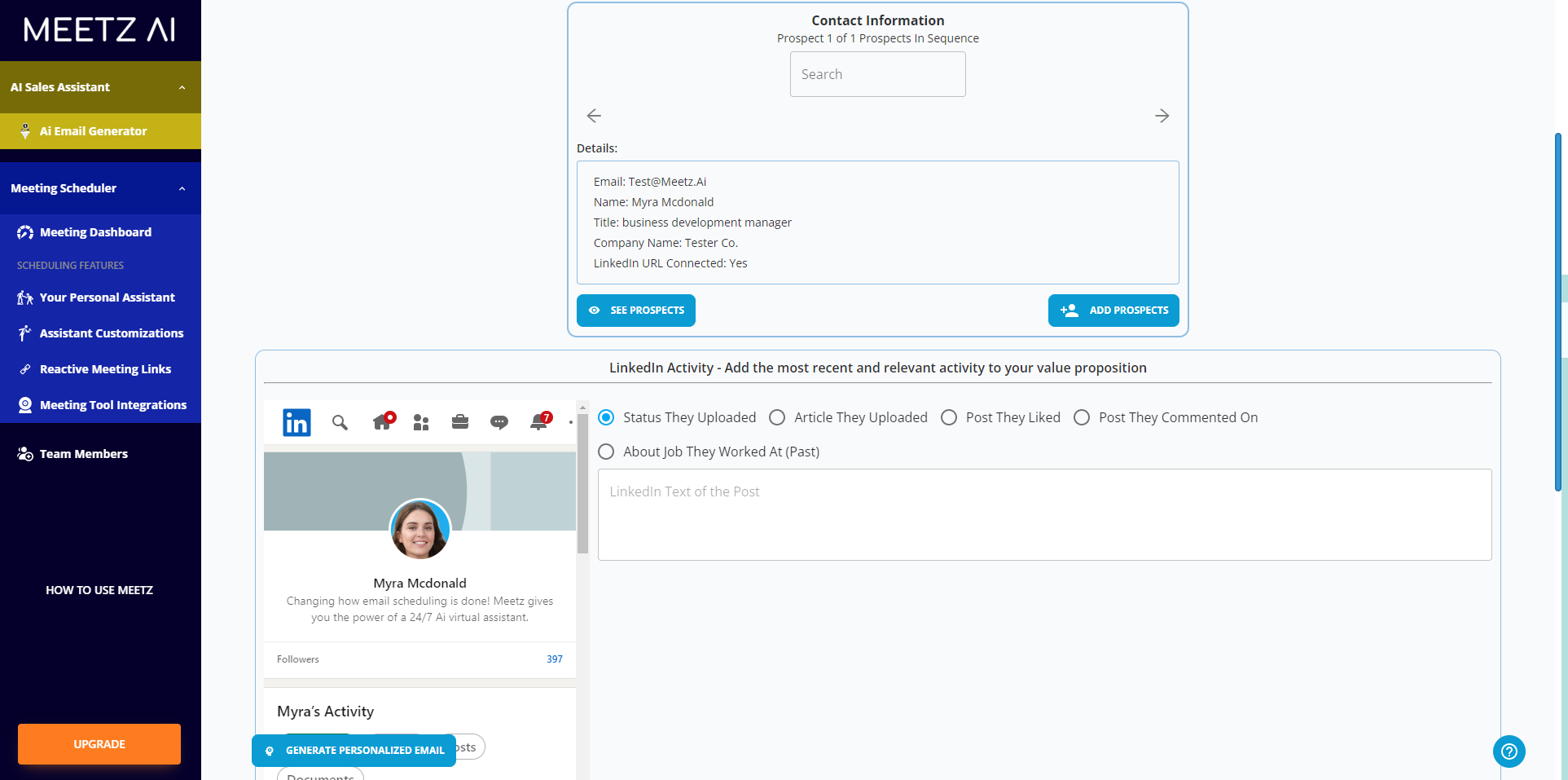Click the Meeting Tool Integrations icon
This screenshot has height=780, width=1568.
tap(25, 405)
